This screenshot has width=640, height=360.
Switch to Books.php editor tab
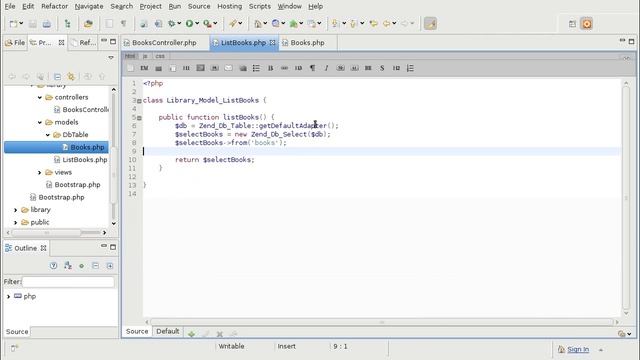(x=307, y=43)
